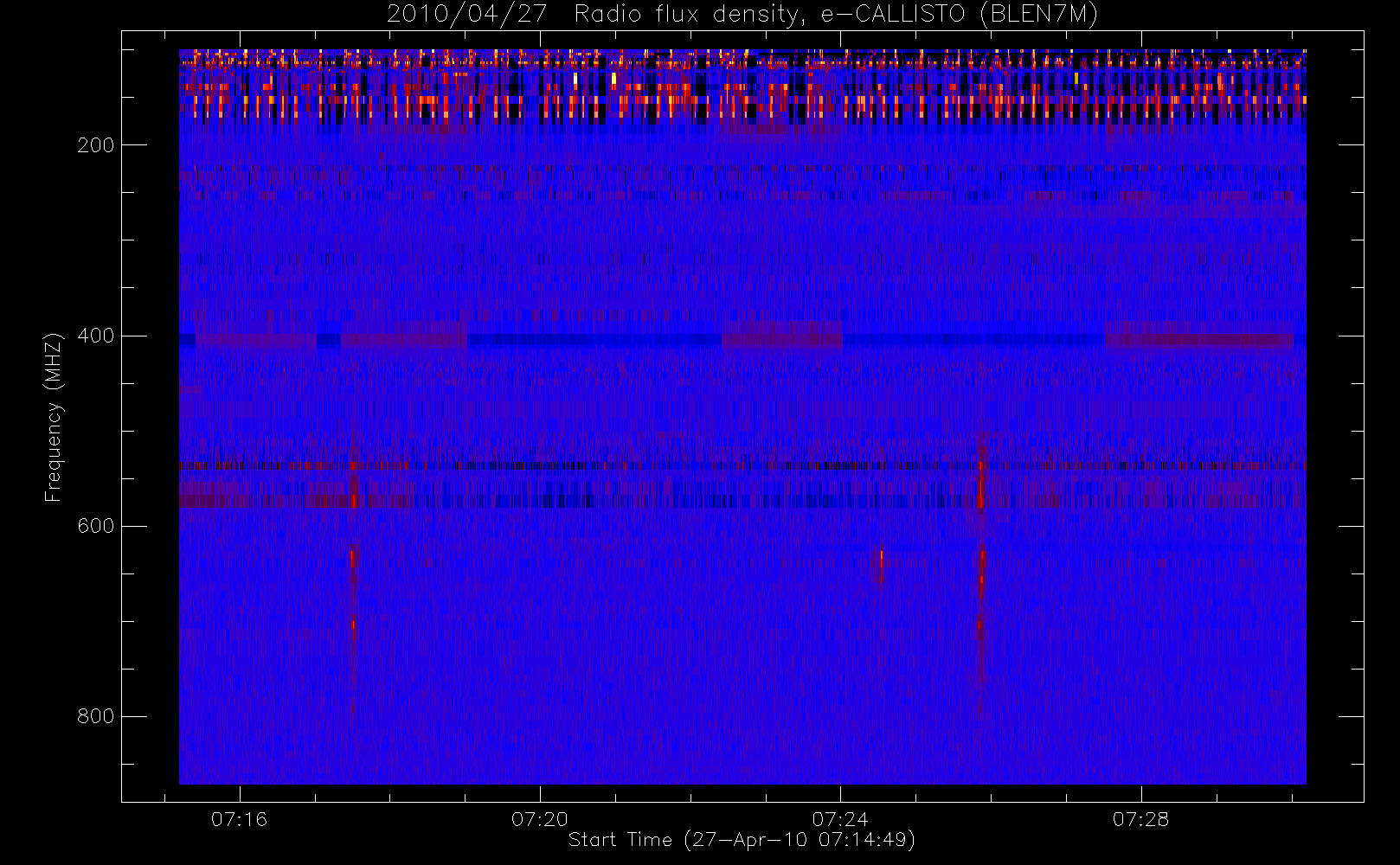
Task: Click the '07:16' time tick label
Action: (240, 819)
